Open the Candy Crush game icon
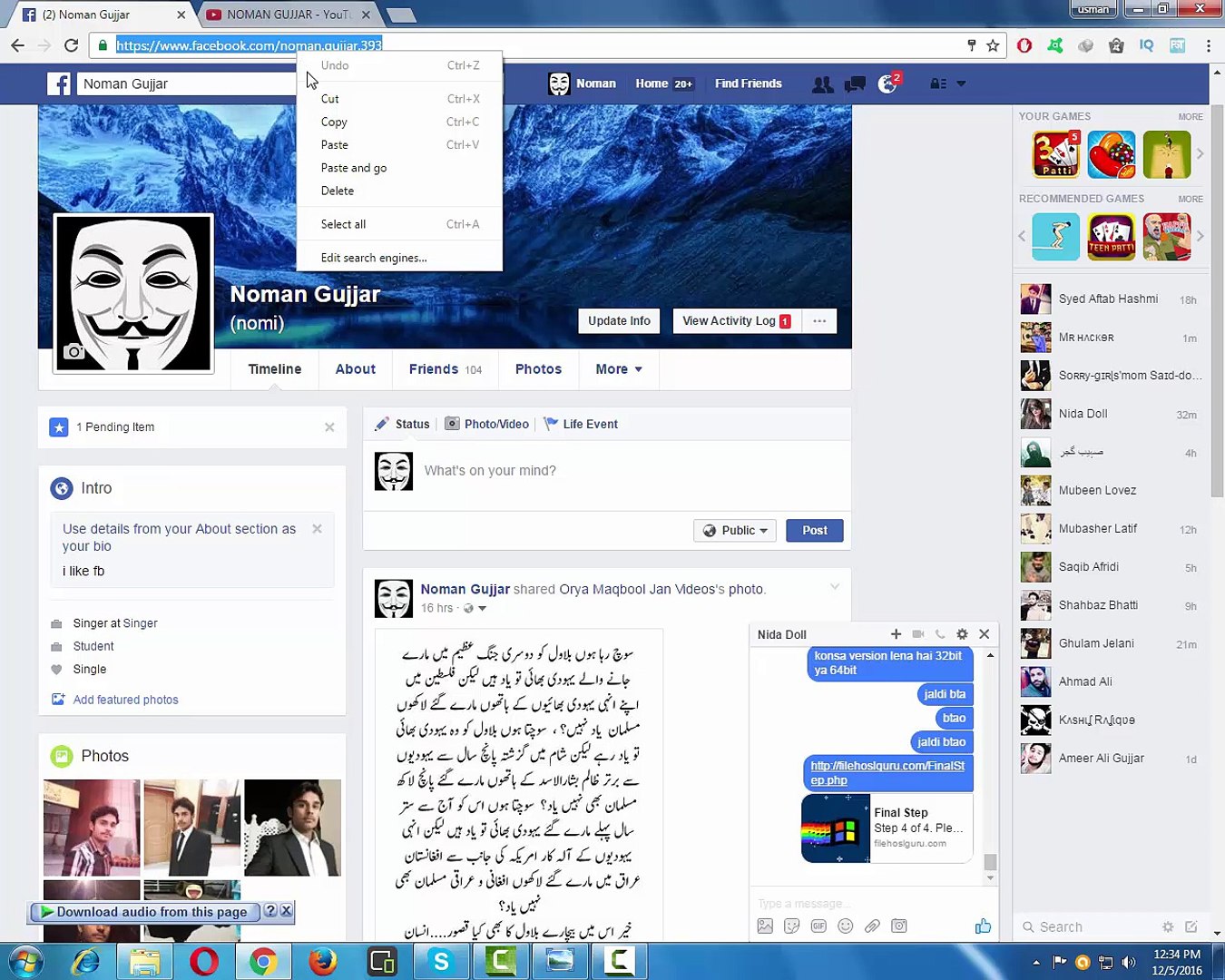This screenshot has width=1225, height=980. click(1112, 154)
